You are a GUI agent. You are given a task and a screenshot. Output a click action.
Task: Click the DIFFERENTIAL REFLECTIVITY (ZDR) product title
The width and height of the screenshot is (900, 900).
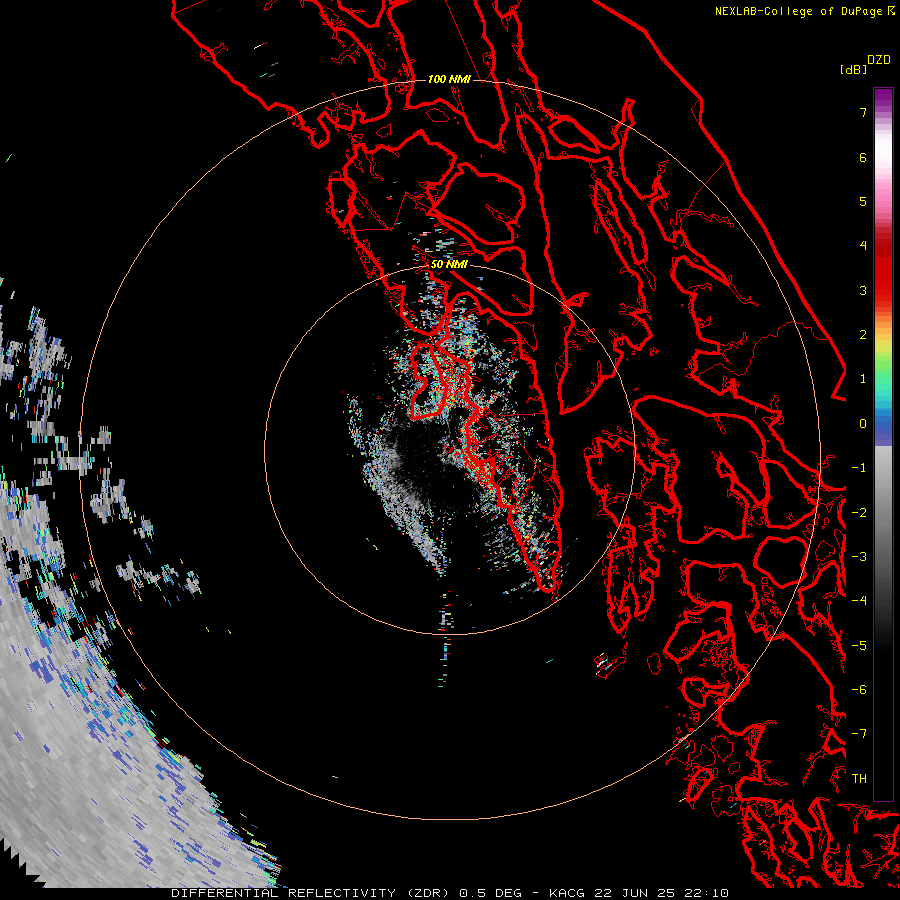(310, 893)
